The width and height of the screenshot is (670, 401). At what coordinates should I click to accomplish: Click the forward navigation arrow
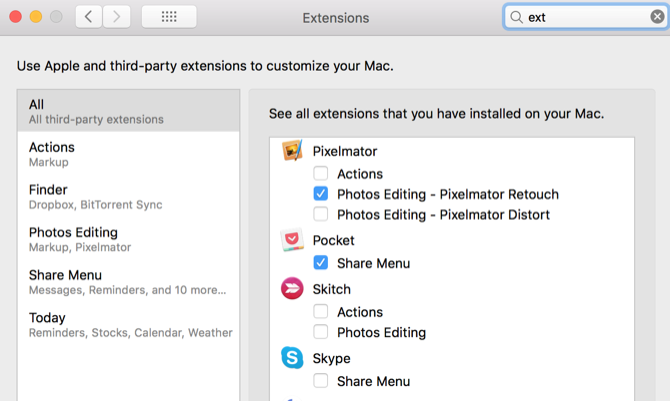(x=117, y=17)
